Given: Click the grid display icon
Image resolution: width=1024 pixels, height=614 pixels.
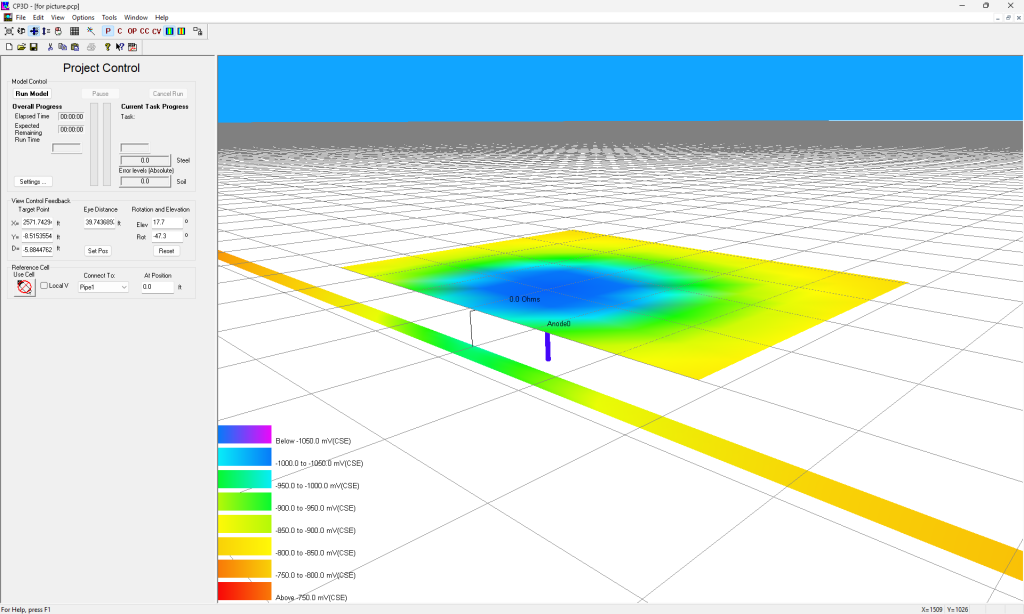Looking at the screenshot, I should [x=73, y=31].
